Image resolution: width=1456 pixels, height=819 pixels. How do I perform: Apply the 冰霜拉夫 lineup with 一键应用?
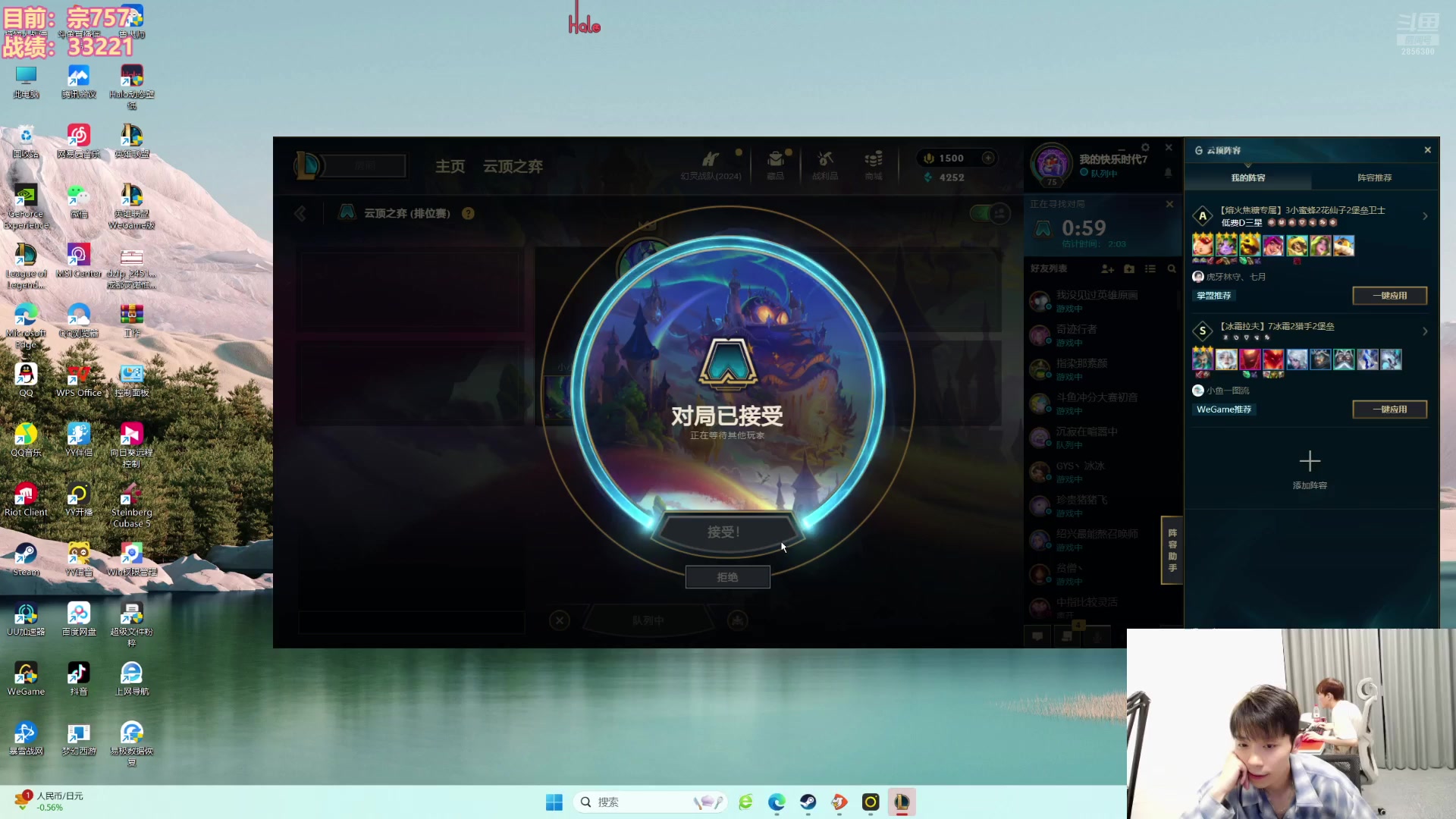[1389, 409]
